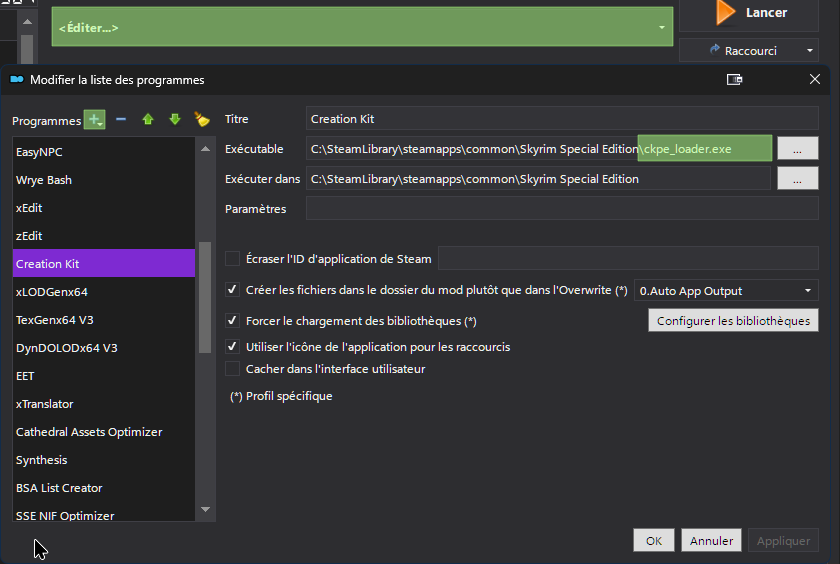The width and height of the screenshot is (840, 564).
Task: Move program up with green arrow
Action: pyautogui.click(x=148, y=119)
